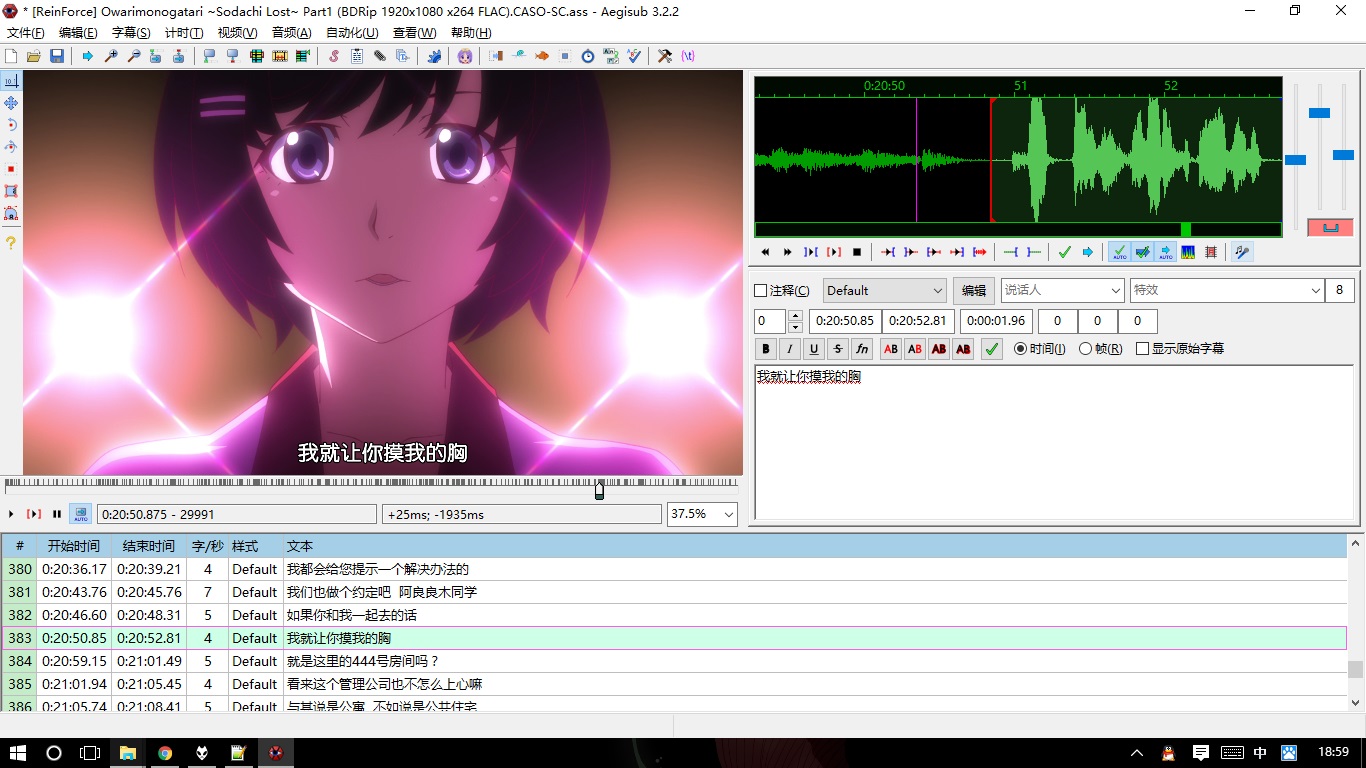Select the Rotate on Z axis tool
This screenshot has width=1366, height=768.
tap(11, 124)
